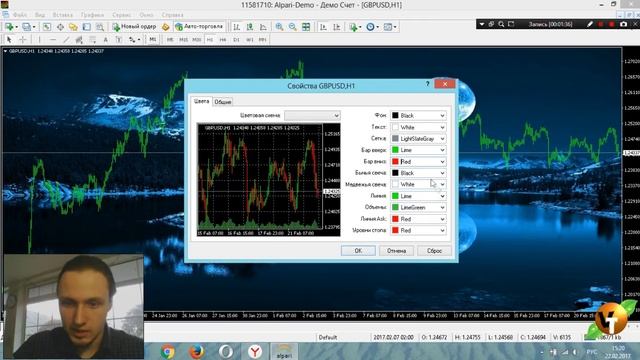Open the Navigator star-folder icon
The height and width of the screenshot is (360, 640).
73,27
